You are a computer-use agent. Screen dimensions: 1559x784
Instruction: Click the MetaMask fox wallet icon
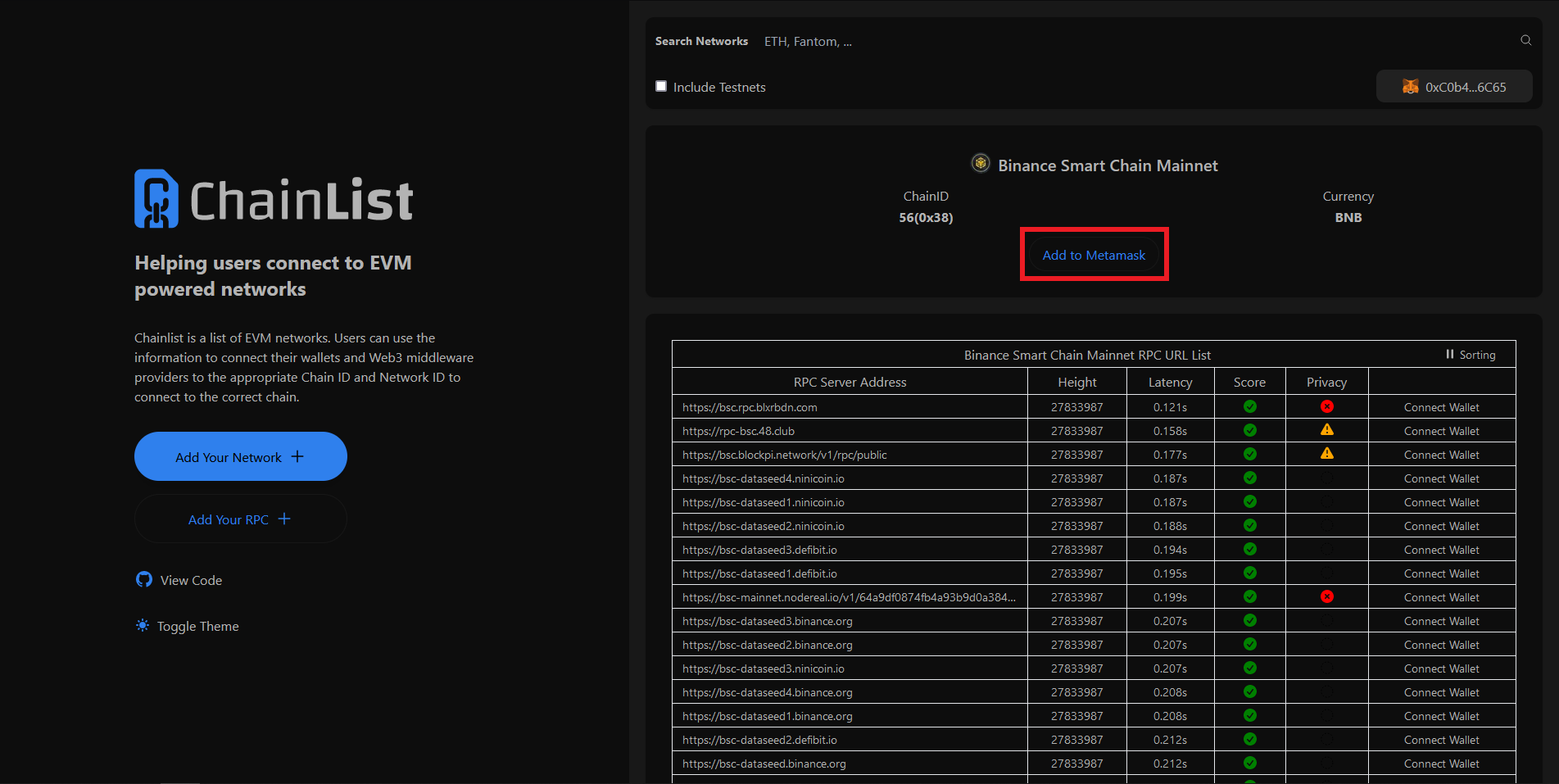pyautogui.click(x=1410, y=87)
